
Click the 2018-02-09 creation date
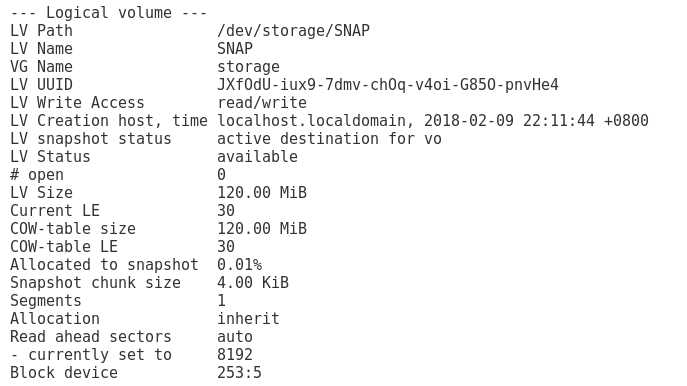(x=468, y=120)
